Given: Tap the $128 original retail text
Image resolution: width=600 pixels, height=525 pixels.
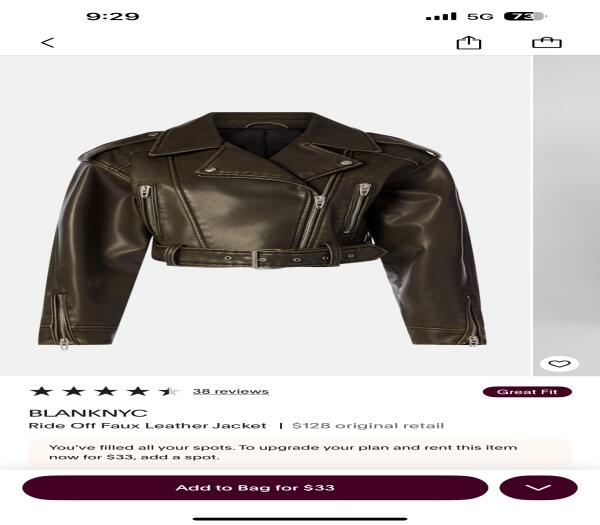Looking at the screenshot, I should tap(368, 426).
